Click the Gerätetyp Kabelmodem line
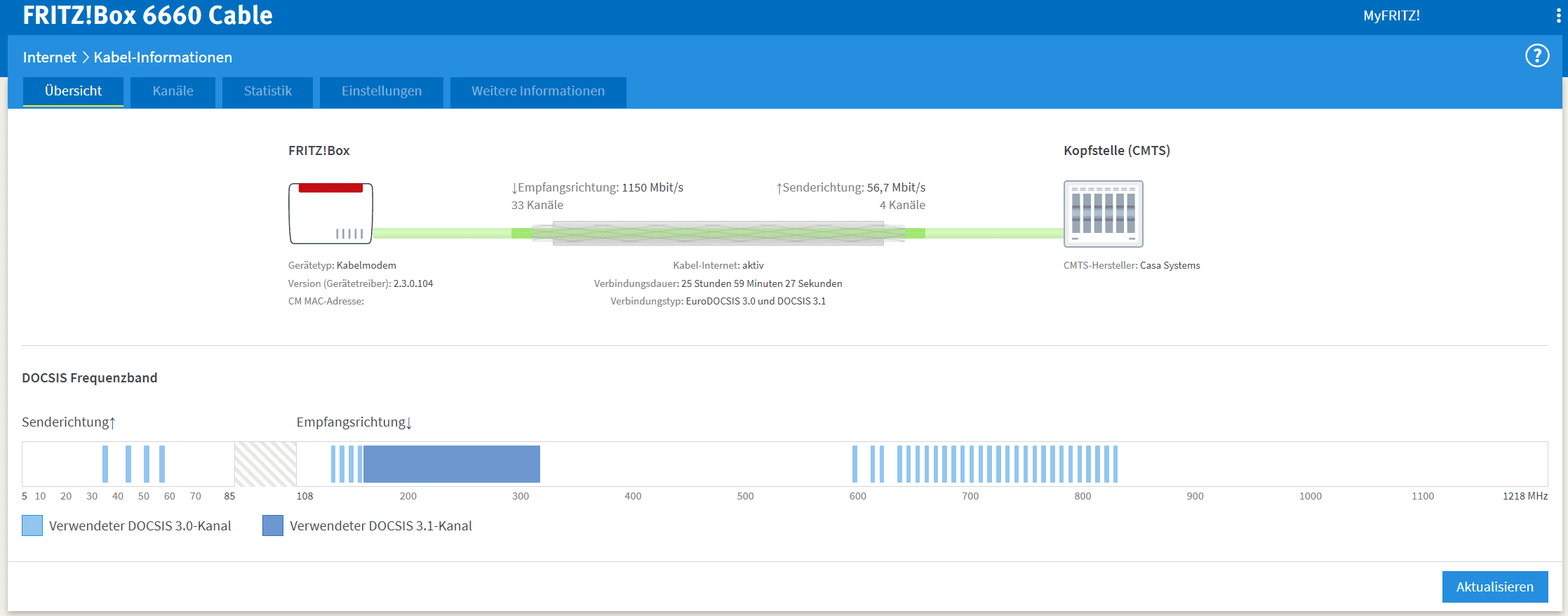Image resolution: width=1568 pixels, height=616 pixels. coord(342,265)
